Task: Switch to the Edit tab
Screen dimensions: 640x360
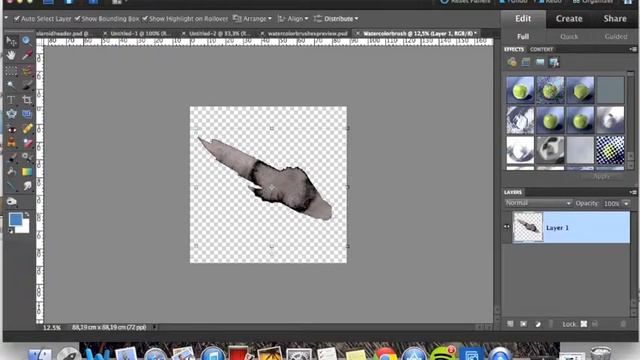Action: 523,19
